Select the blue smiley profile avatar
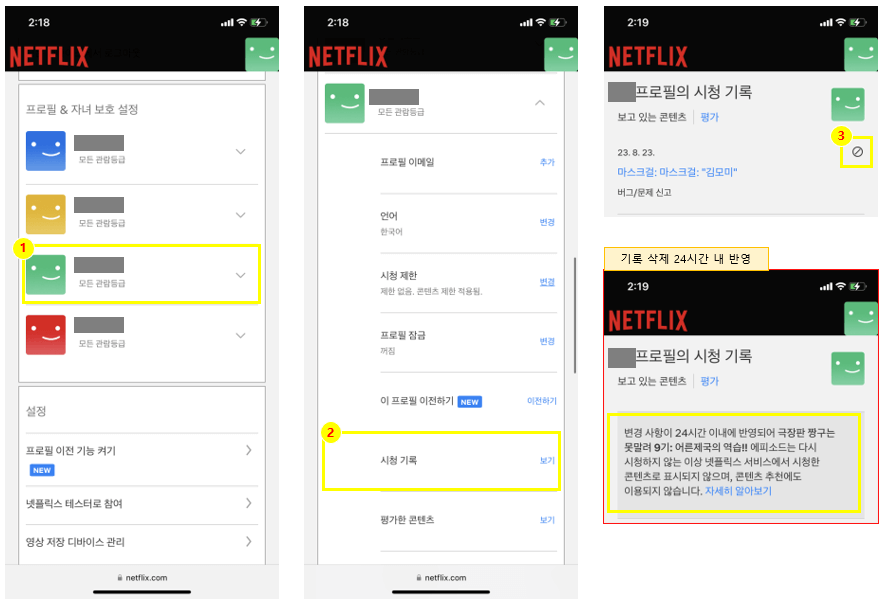Screen dimensions: 886x609 pyautogui.click(x=46, y=151)
